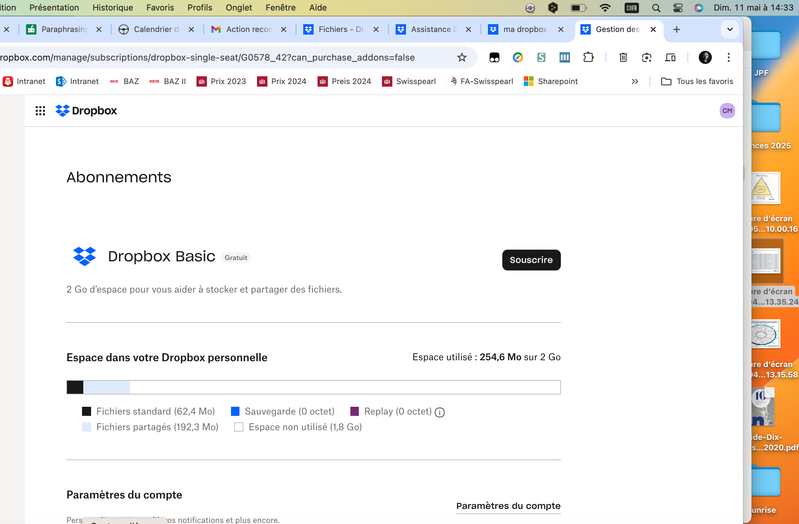Image resolution: width=799 pixels, height=524 pixels.
Task: Switch to the Fichiers - Dropbox tab
Action: (x=341, y=30)
